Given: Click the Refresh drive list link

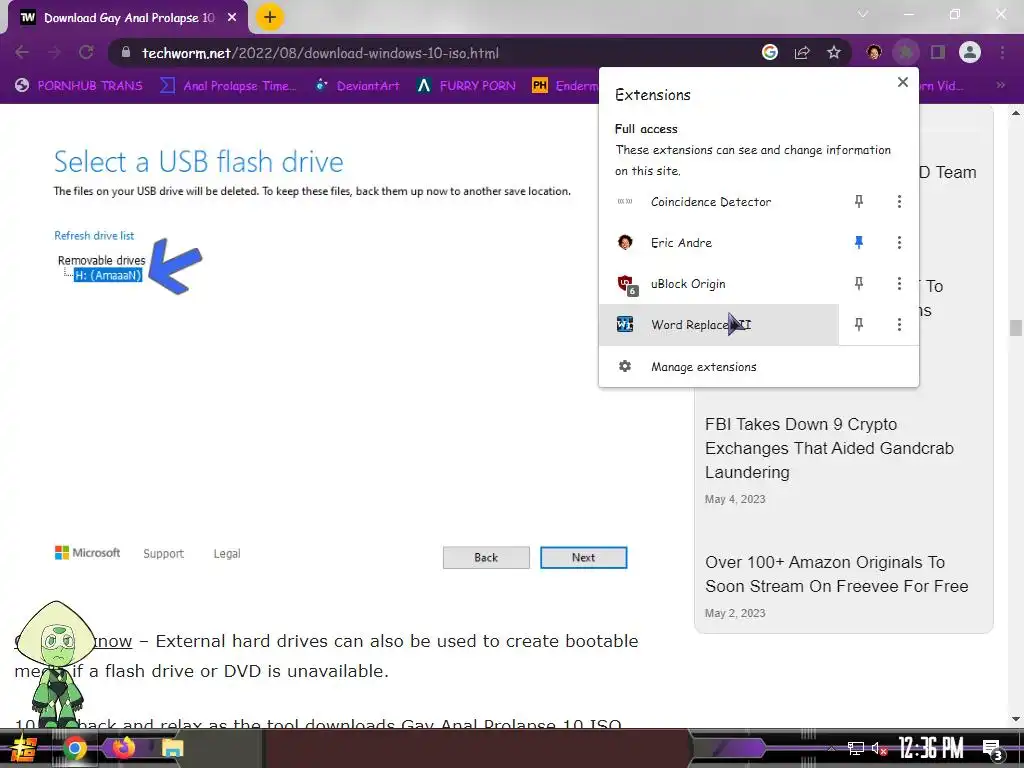Looking at the screenshot, I should click(94, 236).
